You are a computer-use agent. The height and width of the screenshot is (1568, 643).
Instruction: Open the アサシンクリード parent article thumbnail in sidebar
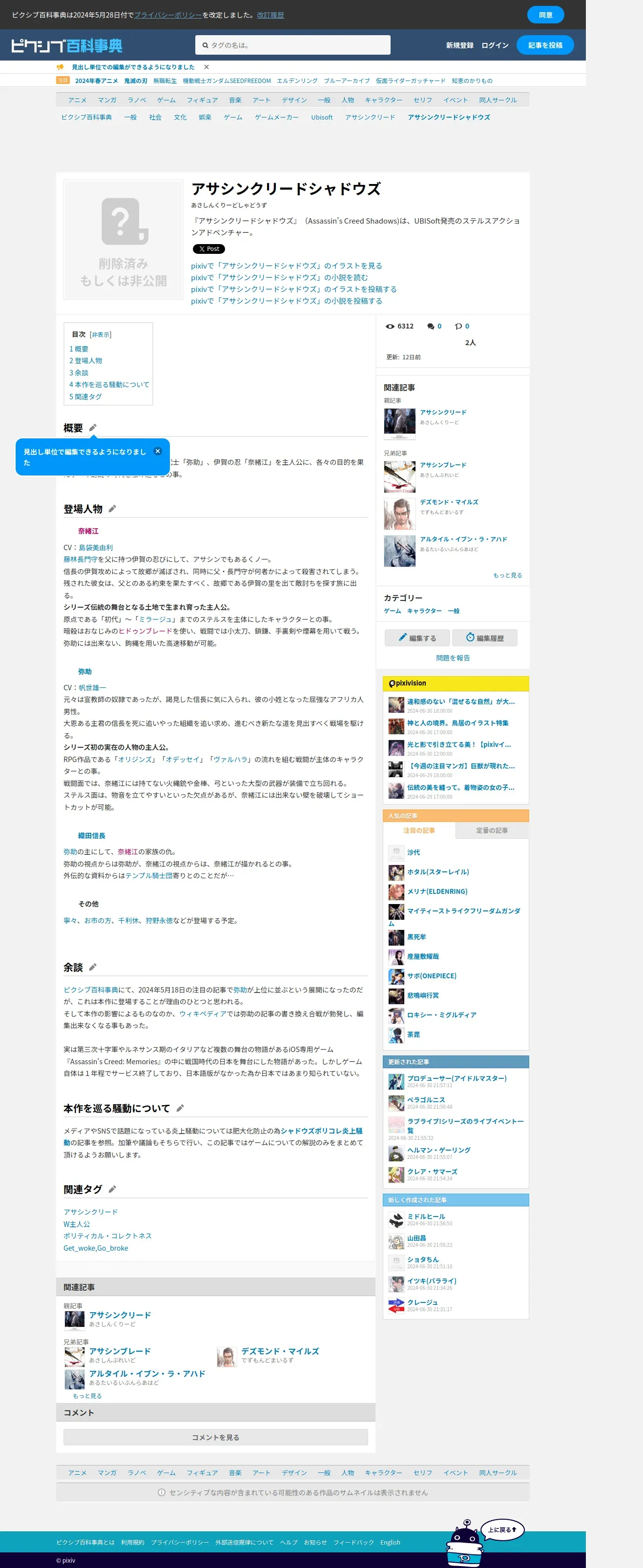(399, 424)
